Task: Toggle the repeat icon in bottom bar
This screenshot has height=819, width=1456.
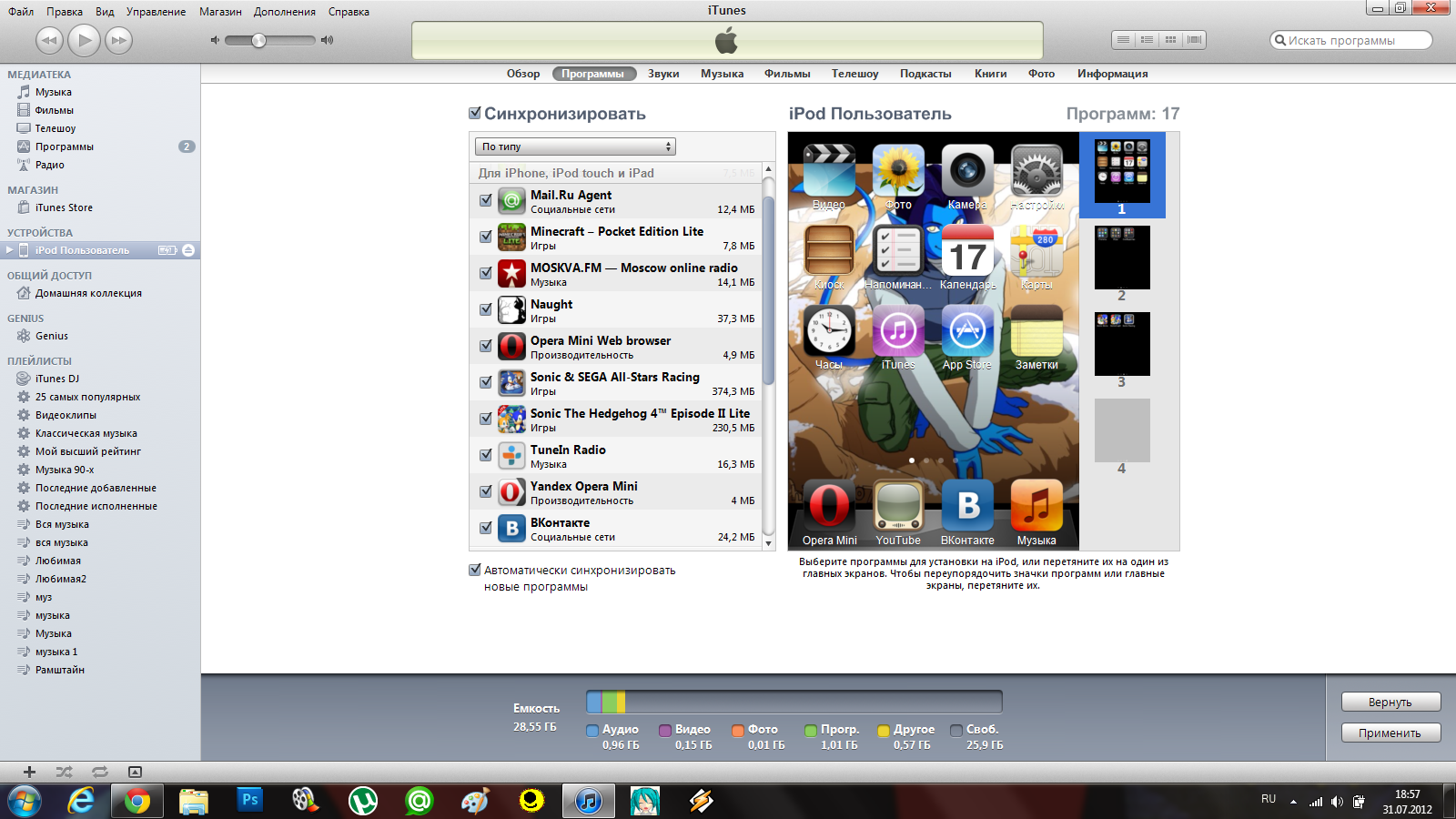Action: [x=99, y=772]
